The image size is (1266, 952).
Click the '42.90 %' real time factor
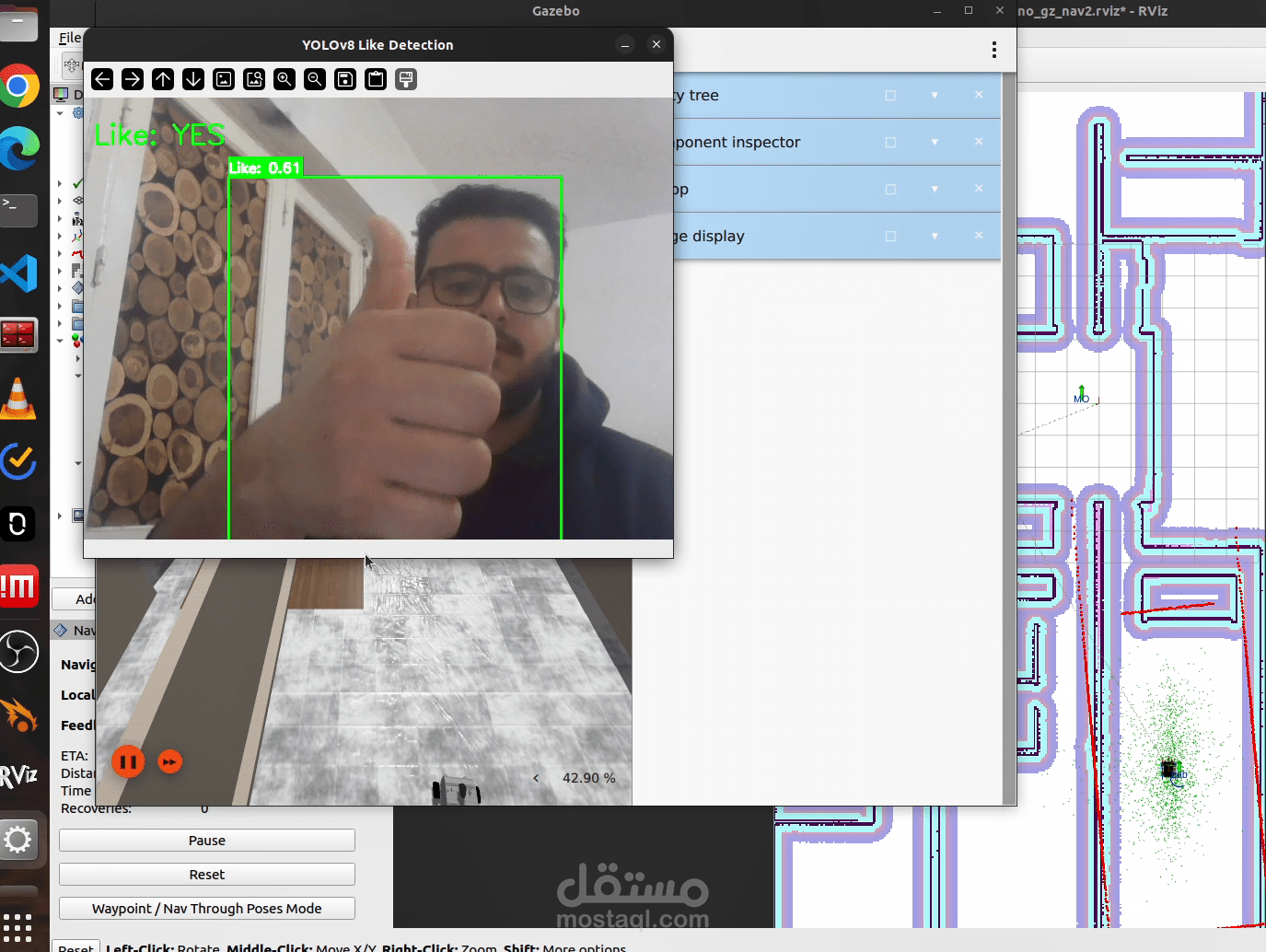(589, 778)
